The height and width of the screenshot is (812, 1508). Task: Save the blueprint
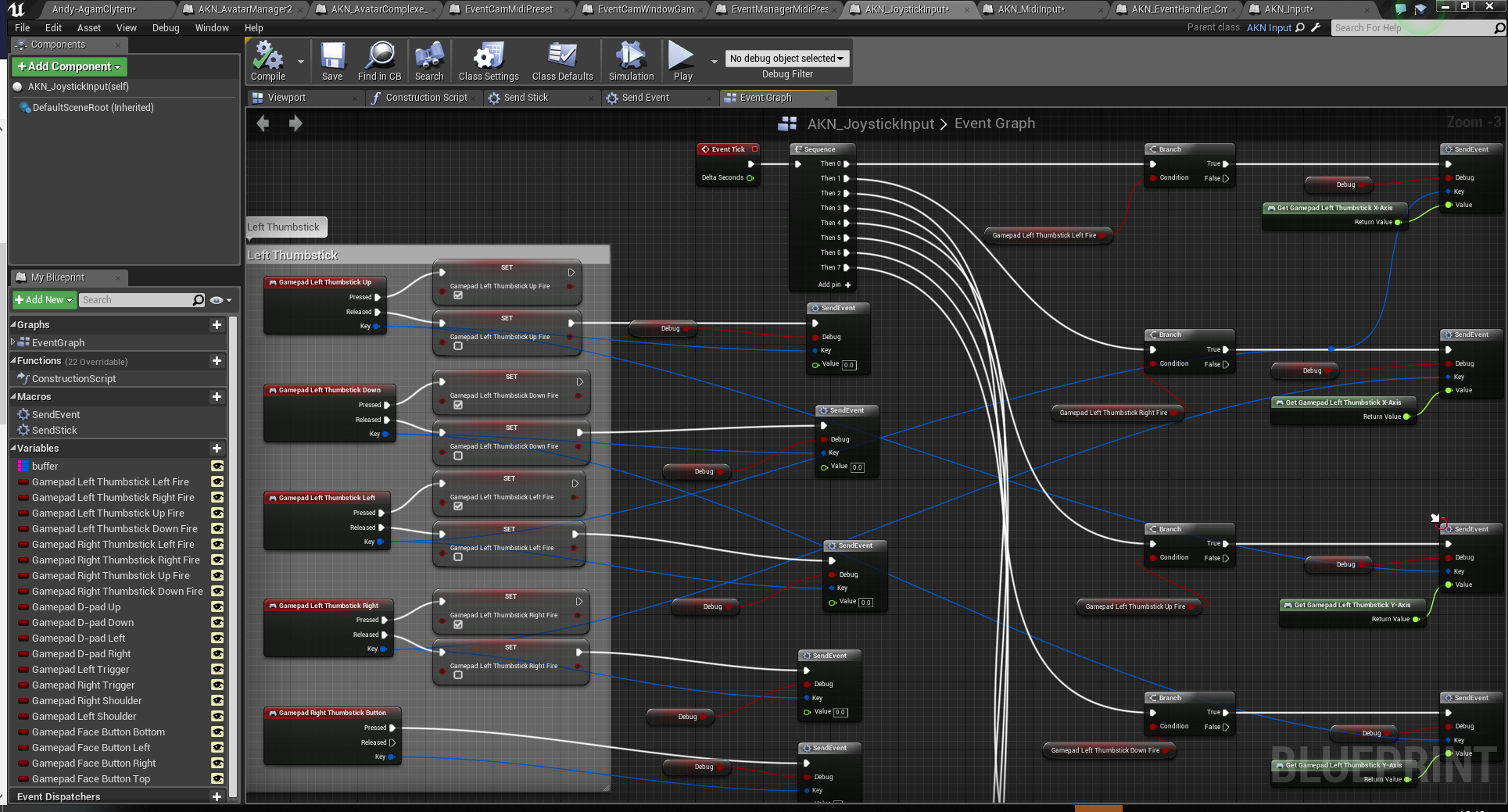point(332,61)
